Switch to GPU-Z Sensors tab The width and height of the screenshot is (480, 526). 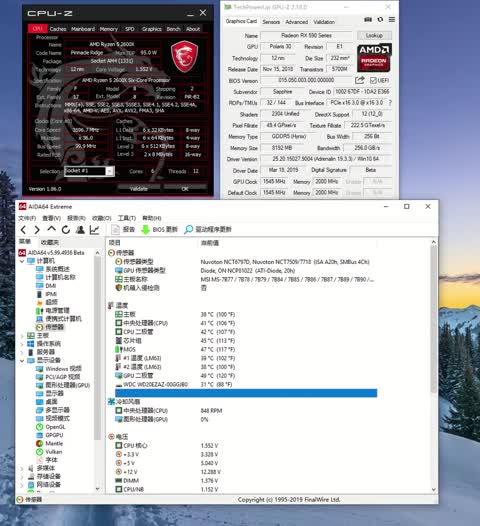271,22
